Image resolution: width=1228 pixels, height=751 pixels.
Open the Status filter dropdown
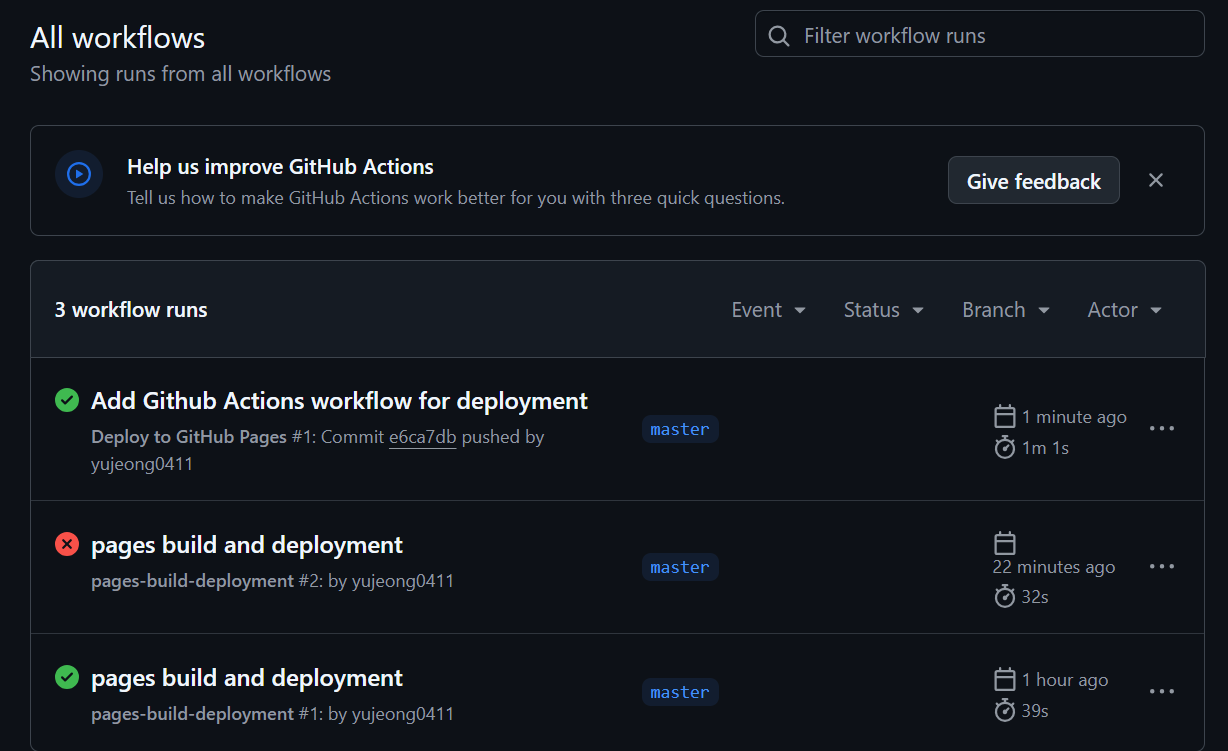click(x=883, y=310)
